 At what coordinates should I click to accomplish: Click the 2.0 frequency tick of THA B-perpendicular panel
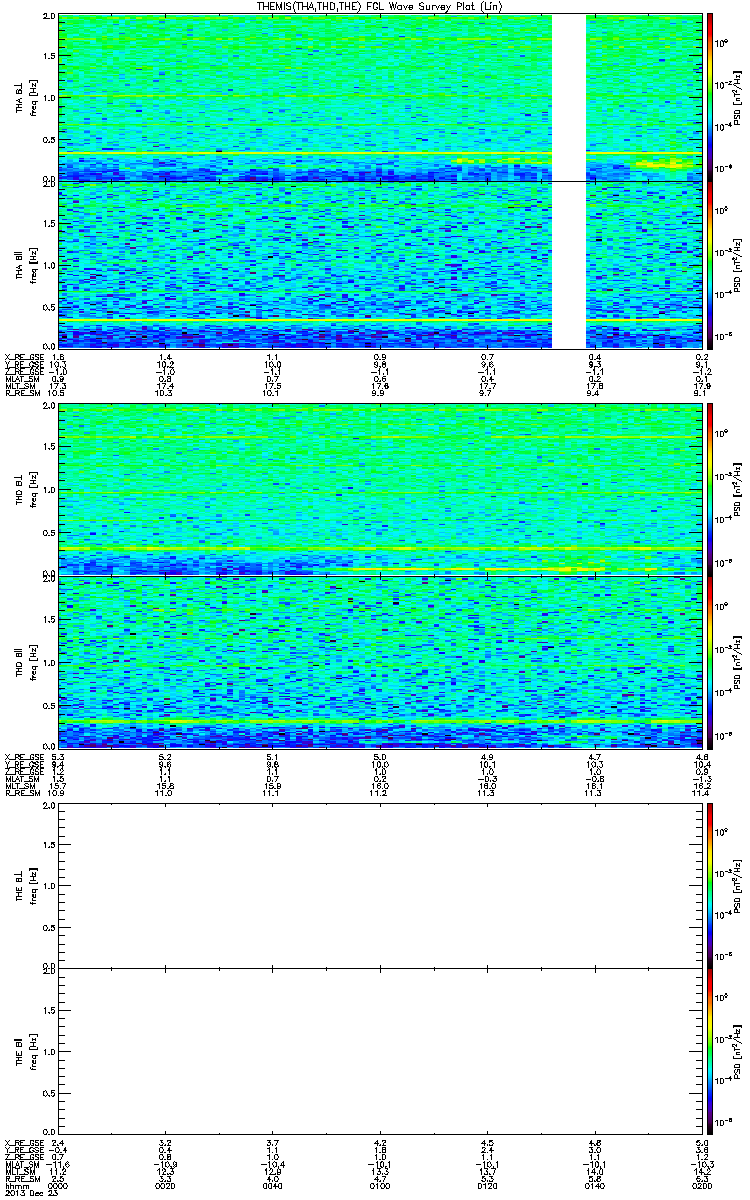(50, 18)
